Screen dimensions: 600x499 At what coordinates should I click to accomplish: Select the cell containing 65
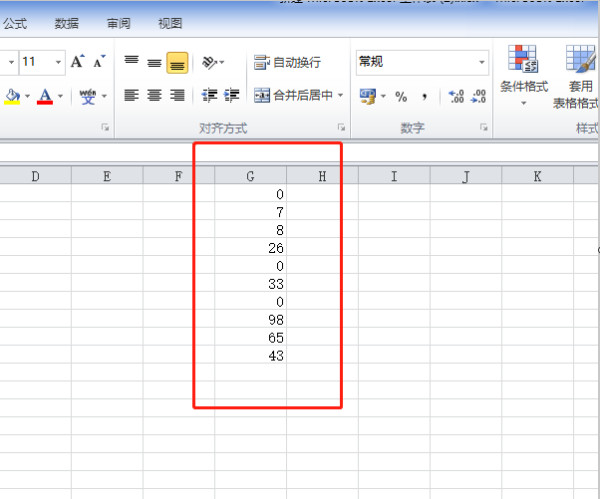(250, 338)
